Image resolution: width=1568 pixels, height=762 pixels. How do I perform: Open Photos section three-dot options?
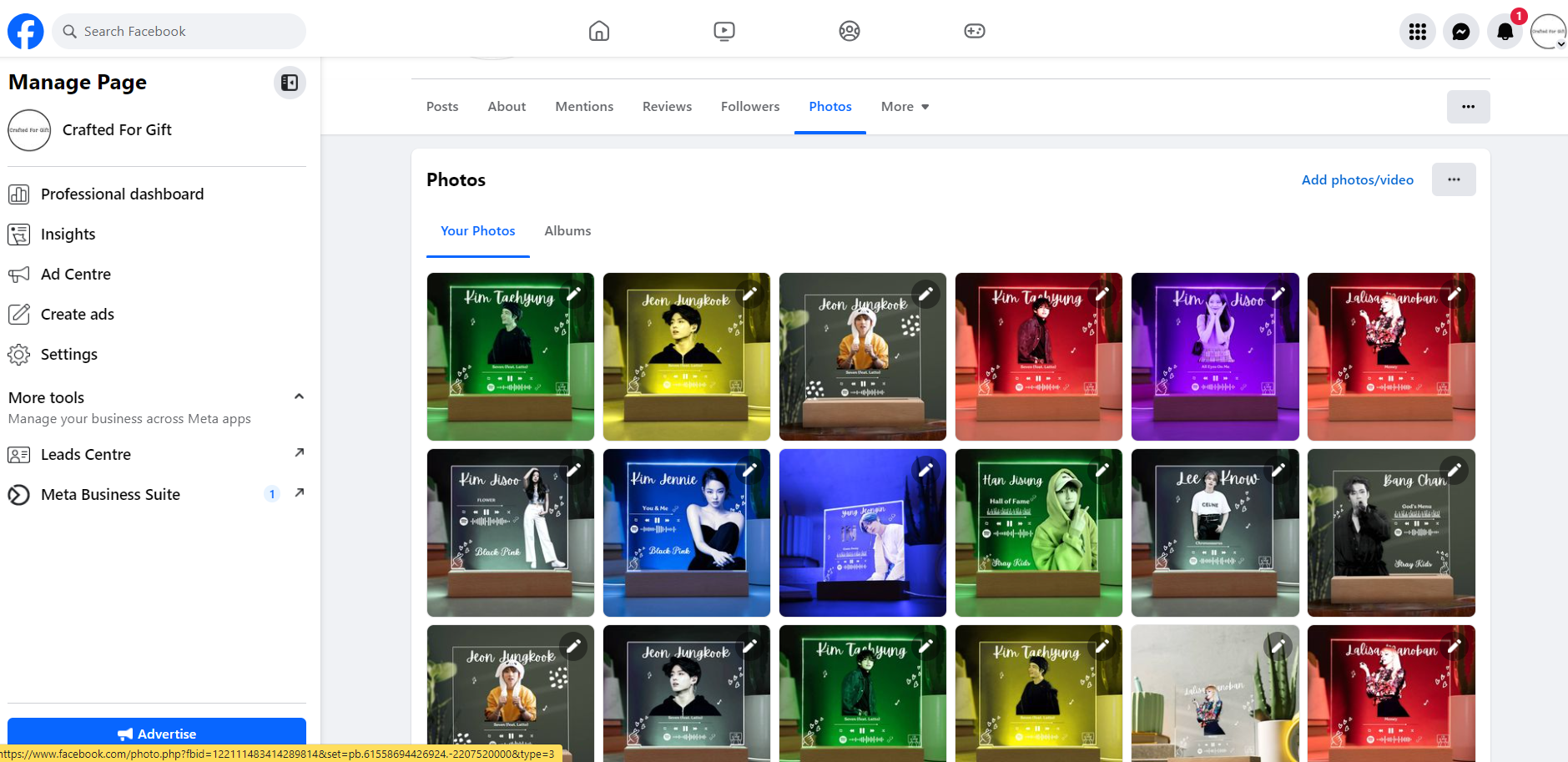(x=1453, y=180)
